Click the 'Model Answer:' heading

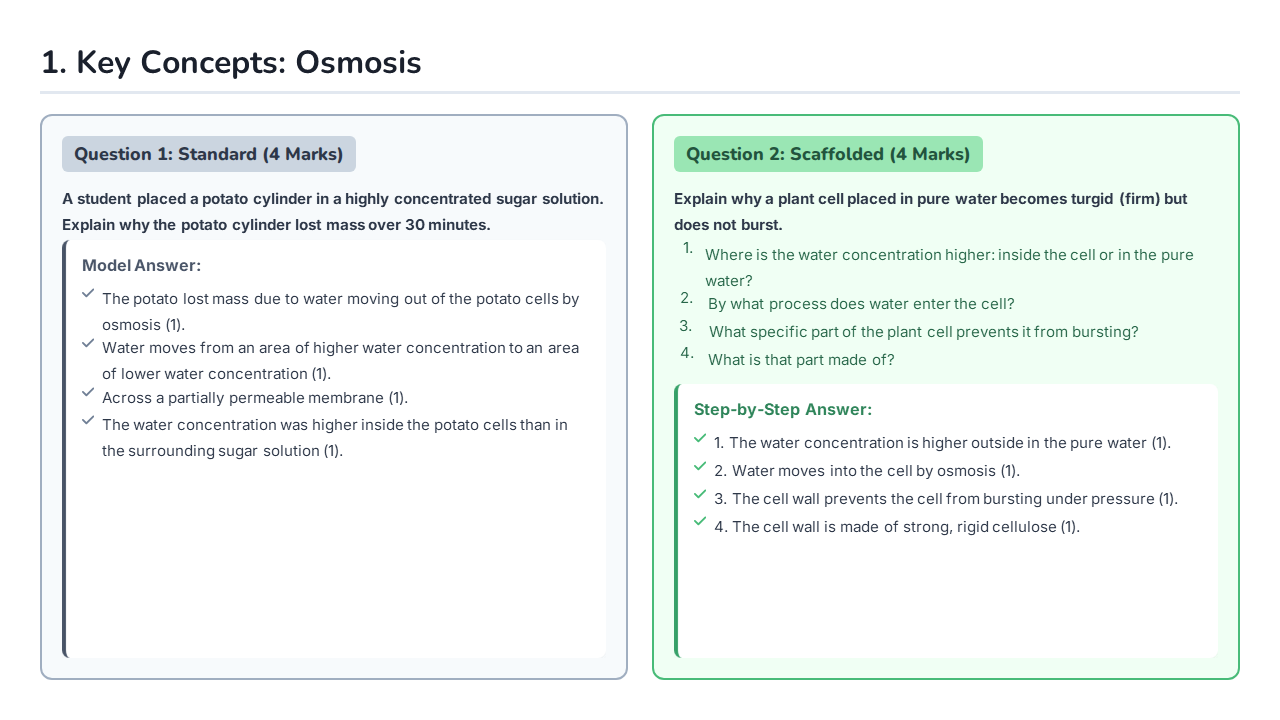[x=142, y=265]
